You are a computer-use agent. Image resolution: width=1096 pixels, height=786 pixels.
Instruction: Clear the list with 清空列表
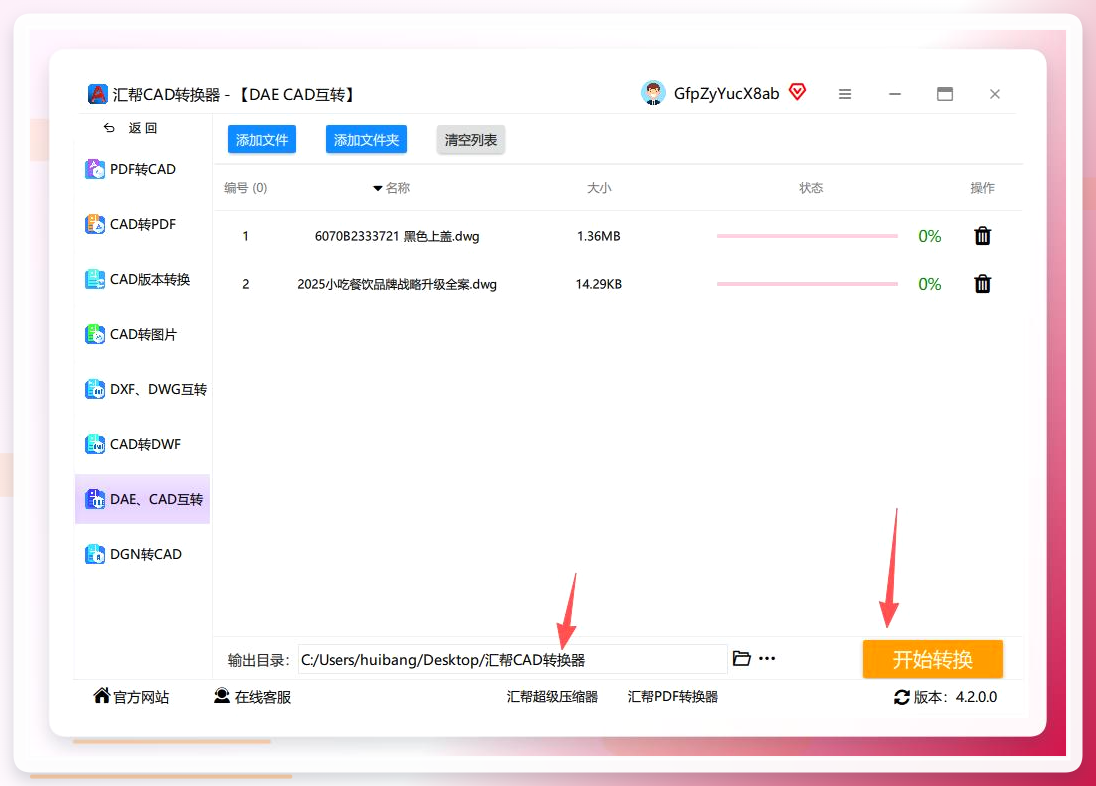pyautogui.click(x=470, y=140)
